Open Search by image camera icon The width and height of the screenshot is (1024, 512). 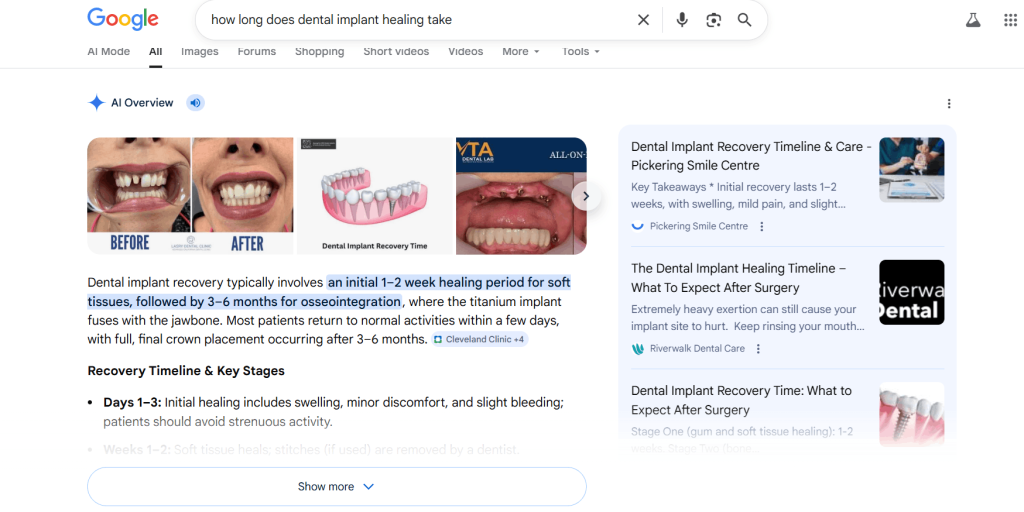(713, 20)
